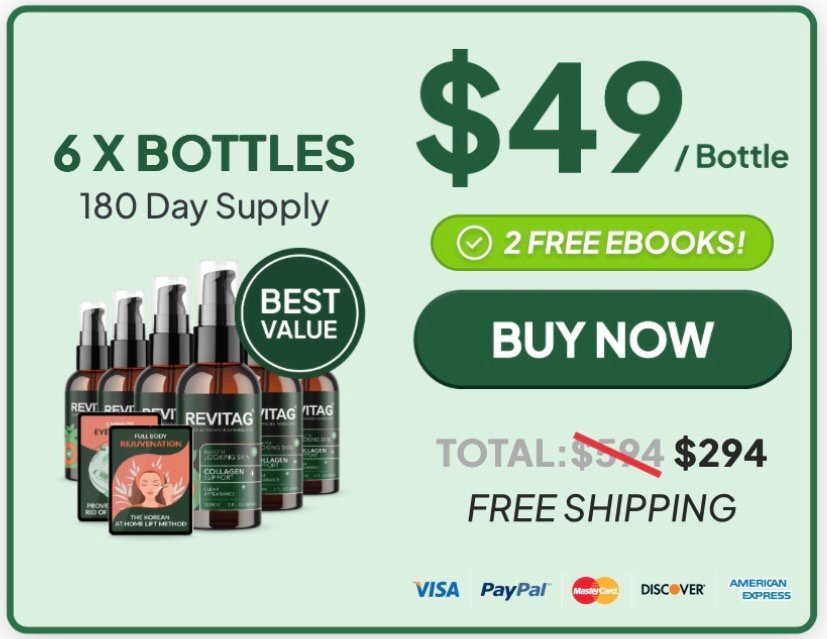Screen dimensions: 827x639
Task: Click the crossed-out $594 price
Action: tap(616, 453)
